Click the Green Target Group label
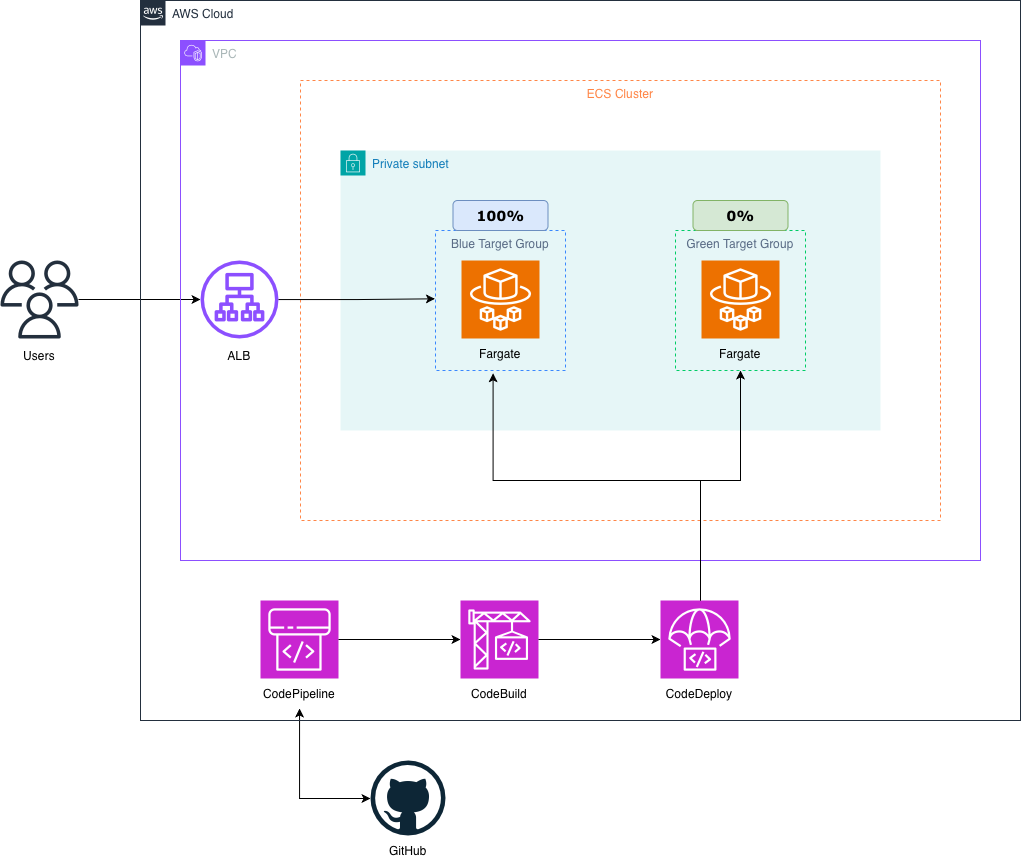Screen dimensions: 1021x866 740,244
